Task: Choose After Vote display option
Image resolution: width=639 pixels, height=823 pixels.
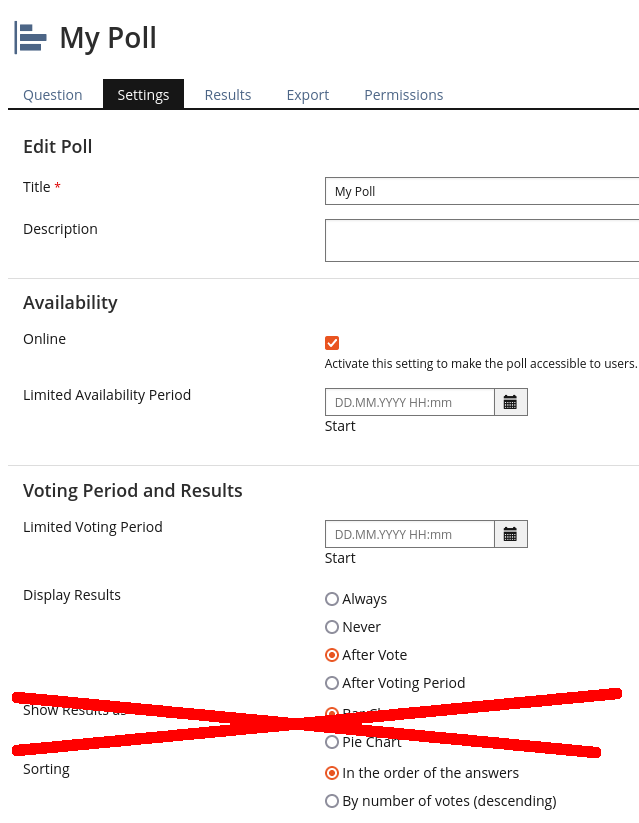Action: (x=332, y=655)
